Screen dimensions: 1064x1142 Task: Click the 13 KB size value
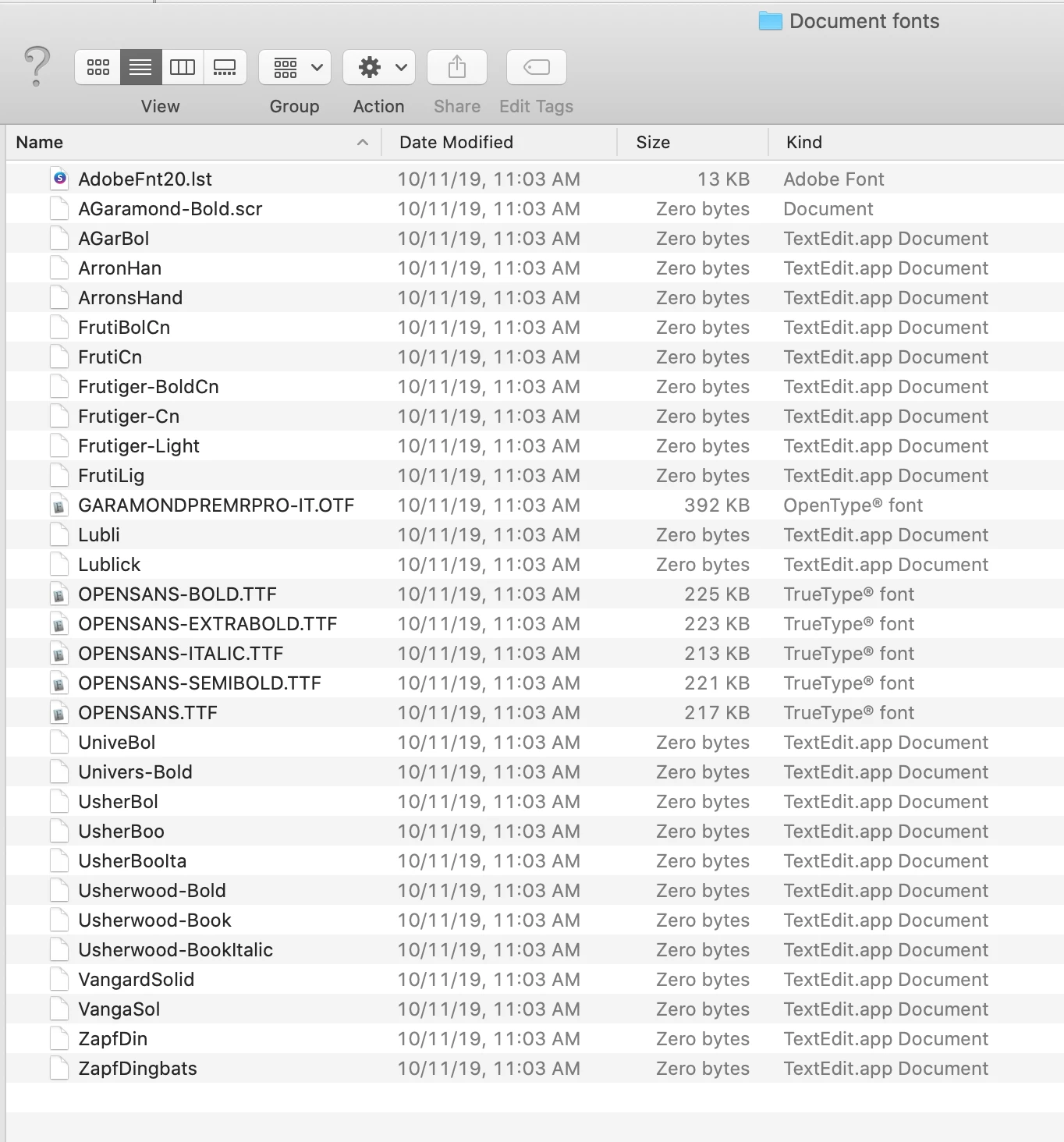[723, 179]
